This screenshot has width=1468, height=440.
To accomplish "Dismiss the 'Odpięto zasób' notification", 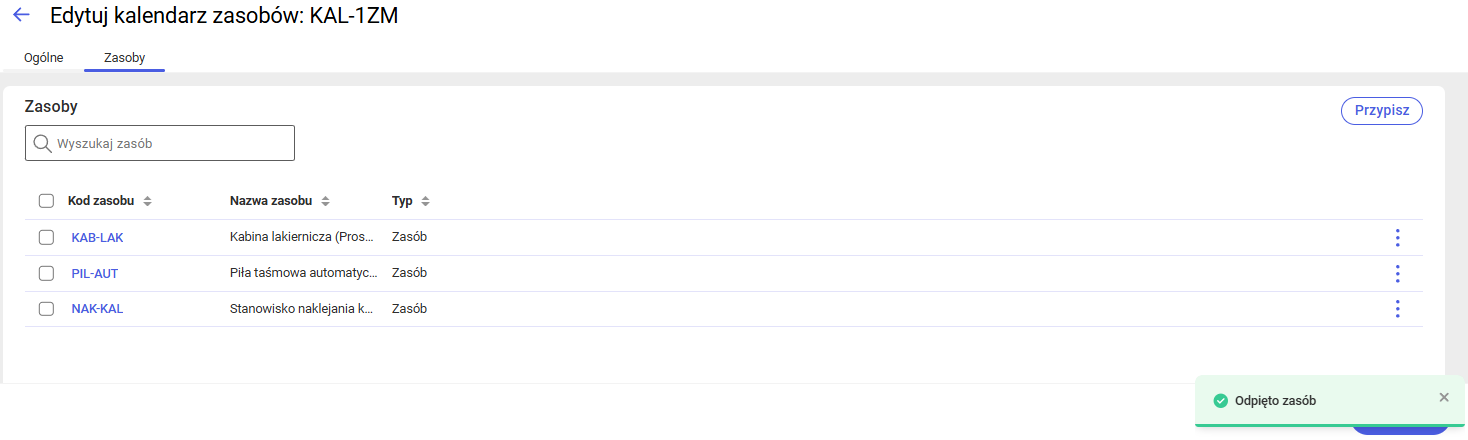I will click(x=1443, y=397).
